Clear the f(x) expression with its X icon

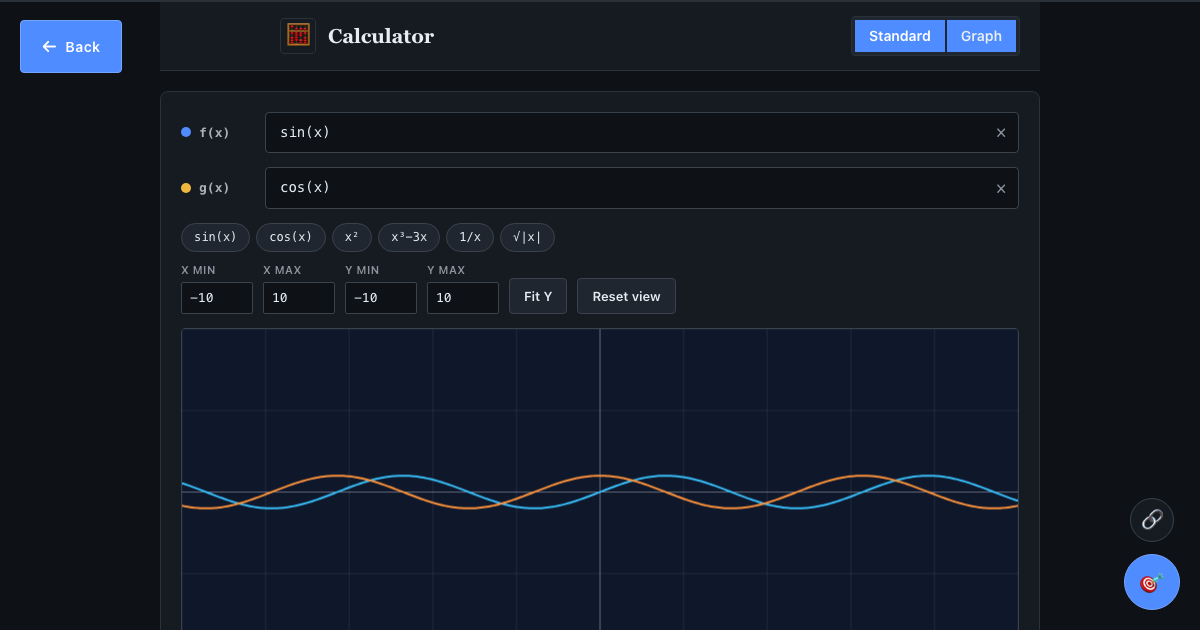(1001, 133)
